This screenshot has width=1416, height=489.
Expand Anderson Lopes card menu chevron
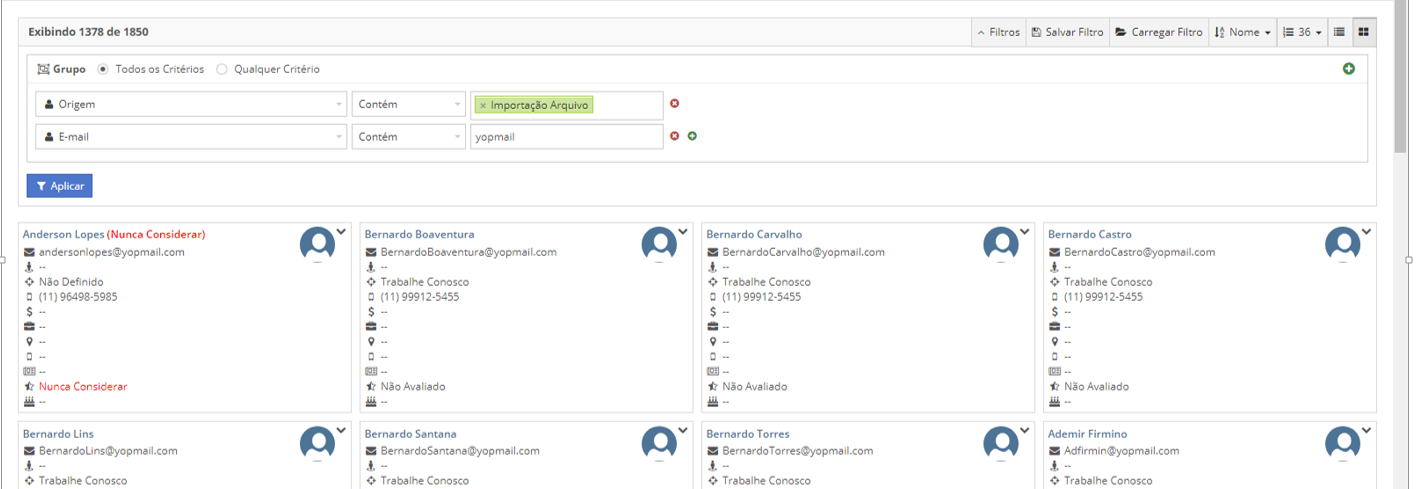[341, 232]
